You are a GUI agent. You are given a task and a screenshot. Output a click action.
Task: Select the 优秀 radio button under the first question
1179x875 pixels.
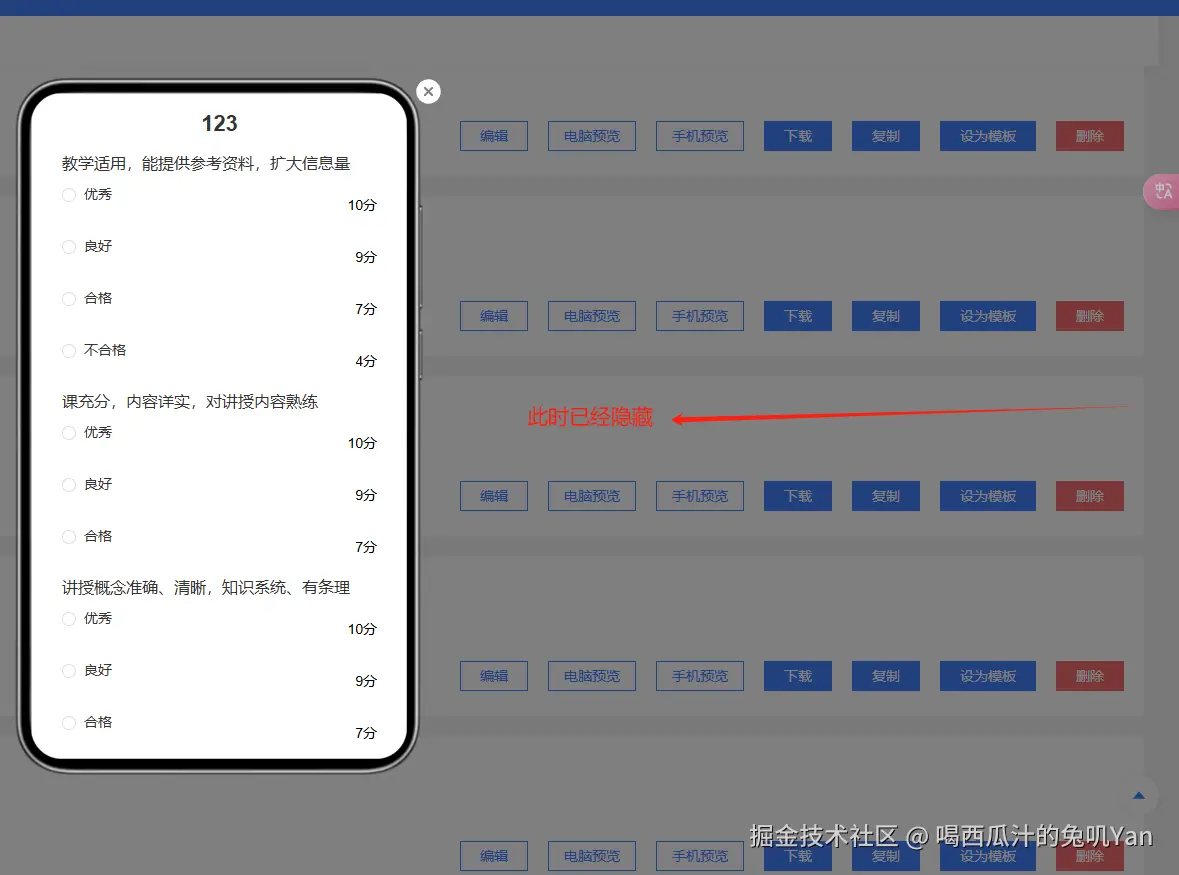[69, 194]
